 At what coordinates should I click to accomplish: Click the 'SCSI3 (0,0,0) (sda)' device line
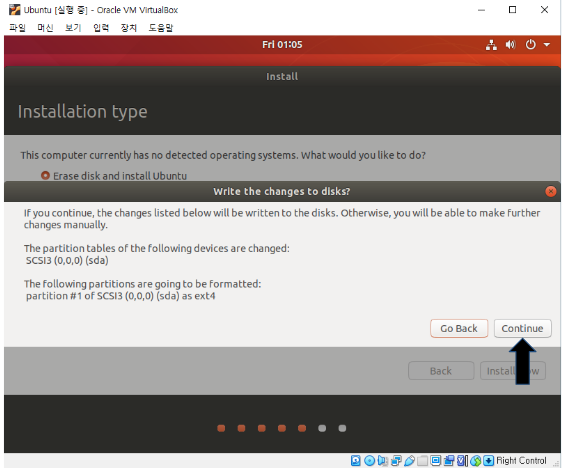pos(67,260)
